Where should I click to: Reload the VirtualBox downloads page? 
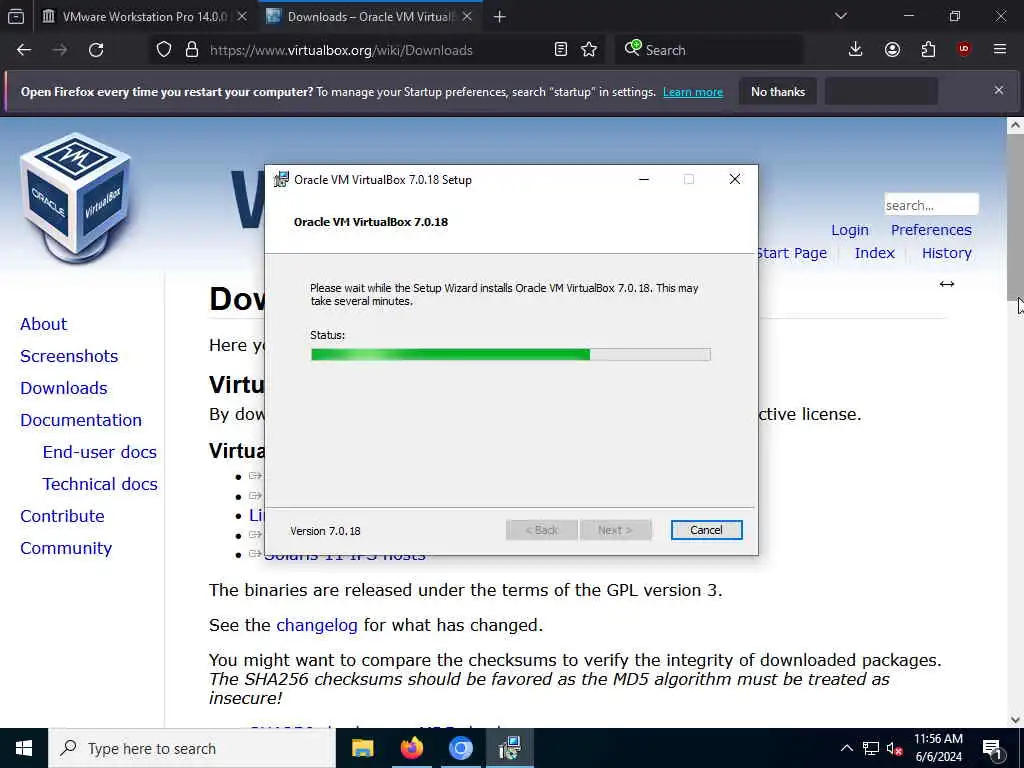[x=96, y=50]
